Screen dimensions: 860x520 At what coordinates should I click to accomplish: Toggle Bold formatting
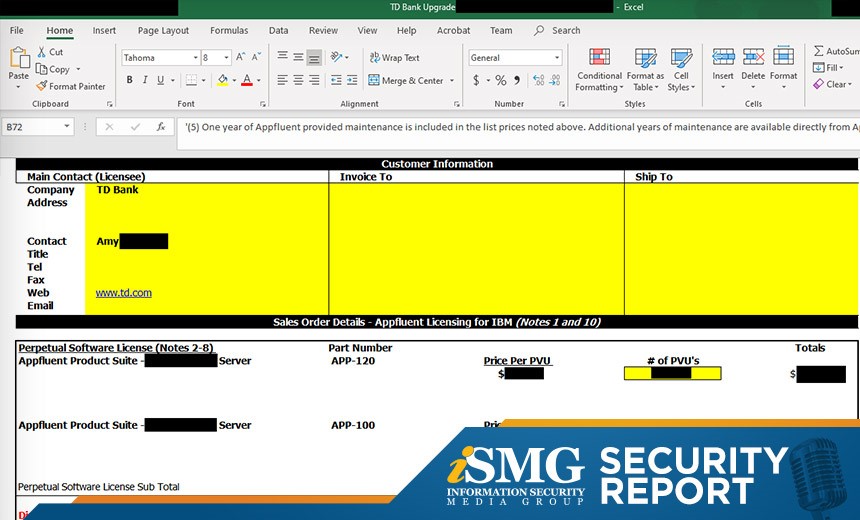click(x=129, y=80)
